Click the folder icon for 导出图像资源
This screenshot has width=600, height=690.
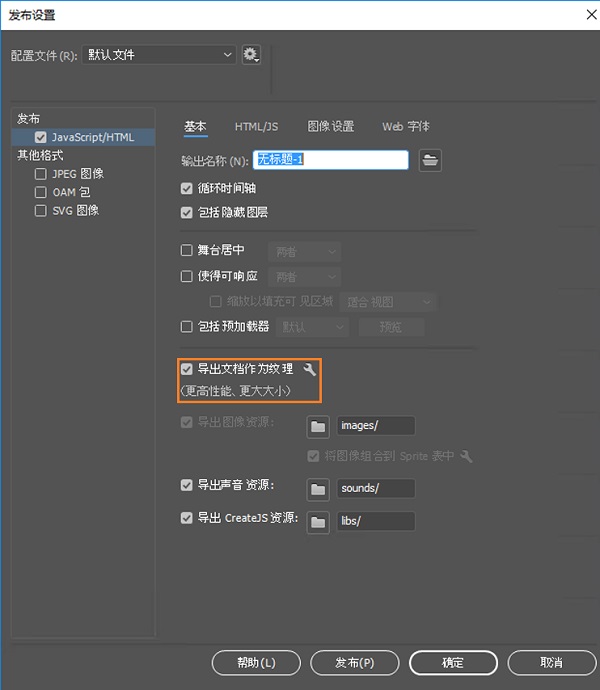(x=318, y=426)
